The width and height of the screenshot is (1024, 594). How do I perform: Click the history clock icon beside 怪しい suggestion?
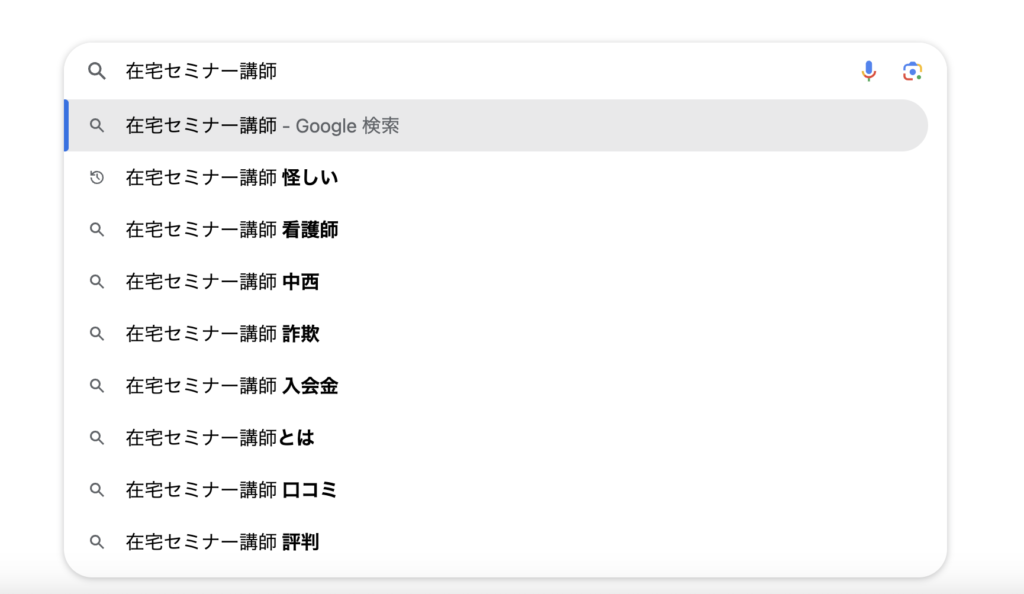(x=97, y=178)
